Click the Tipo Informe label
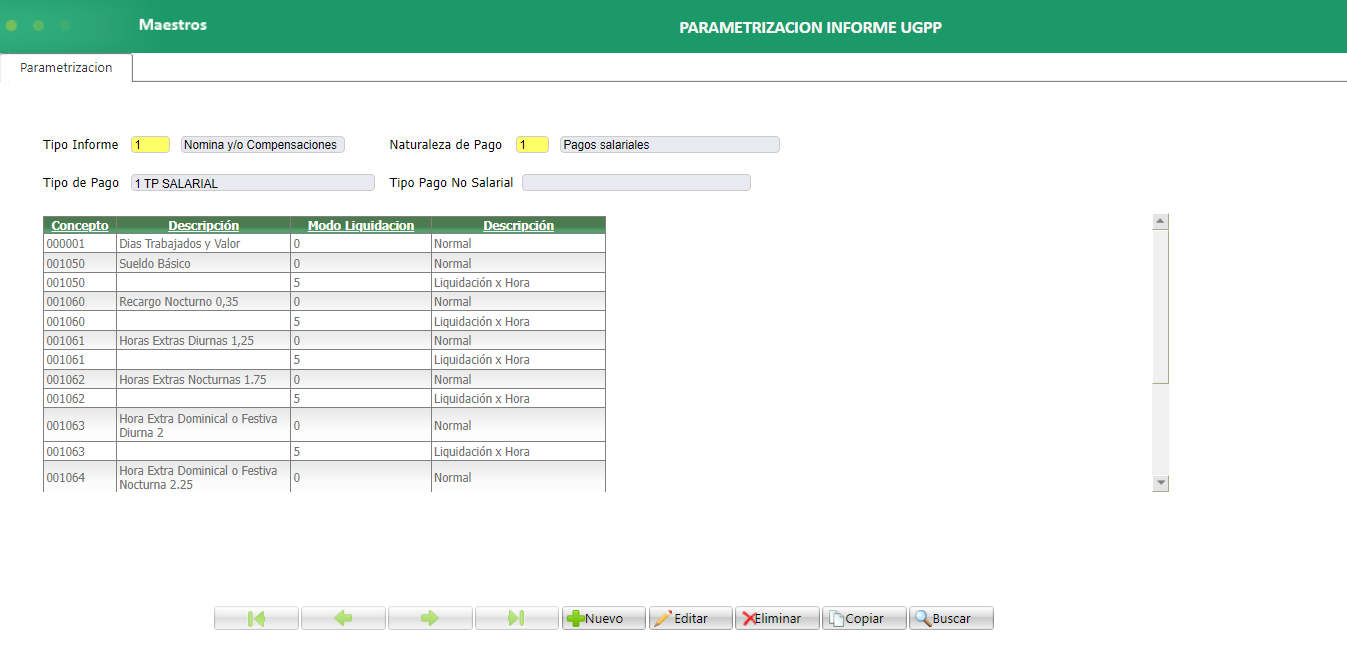The image size is (1347, 665). [x=81, y=145]
